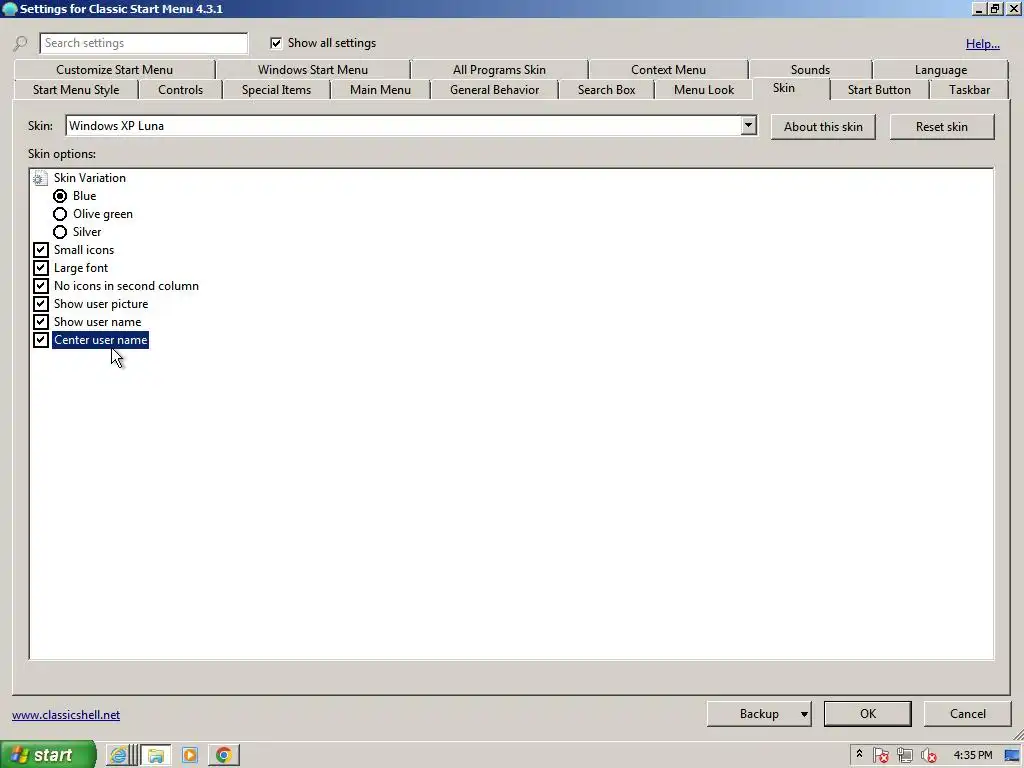Open the Skin dropdown list

(x=748, y=125)
